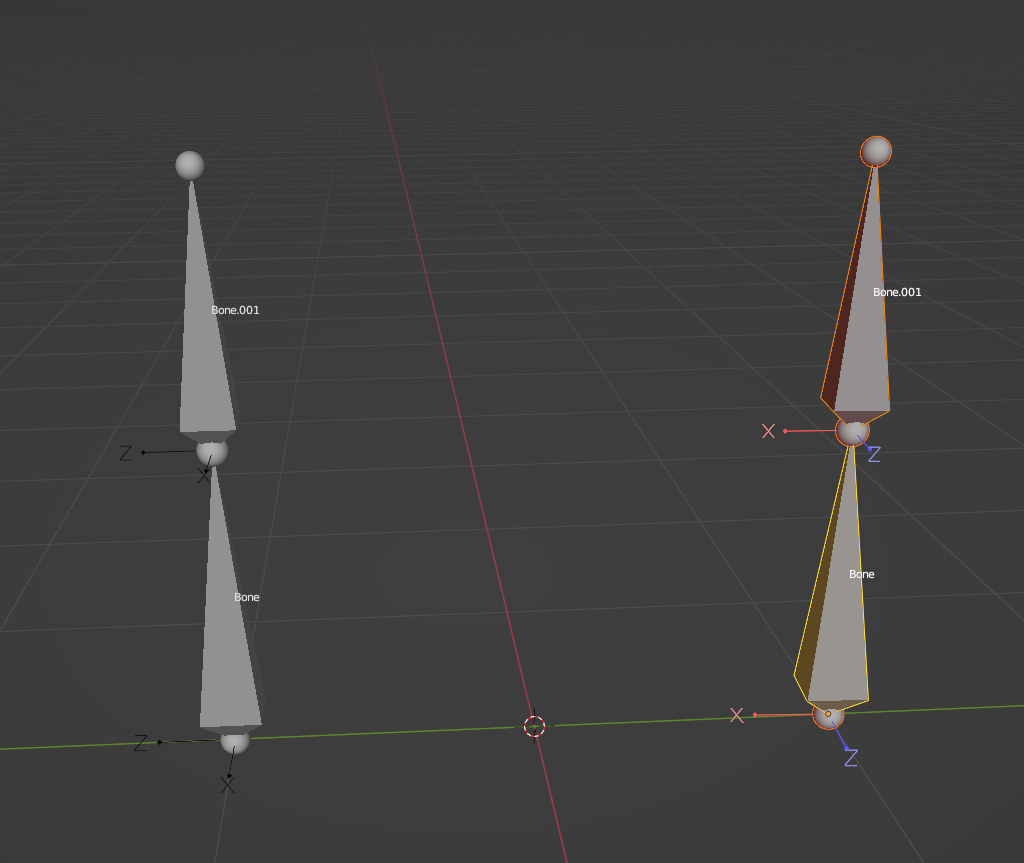This screenshot has height=863, width=1024.
Task: Click the Z axis marker beside the left joint sphere
Action: (130, 452)
